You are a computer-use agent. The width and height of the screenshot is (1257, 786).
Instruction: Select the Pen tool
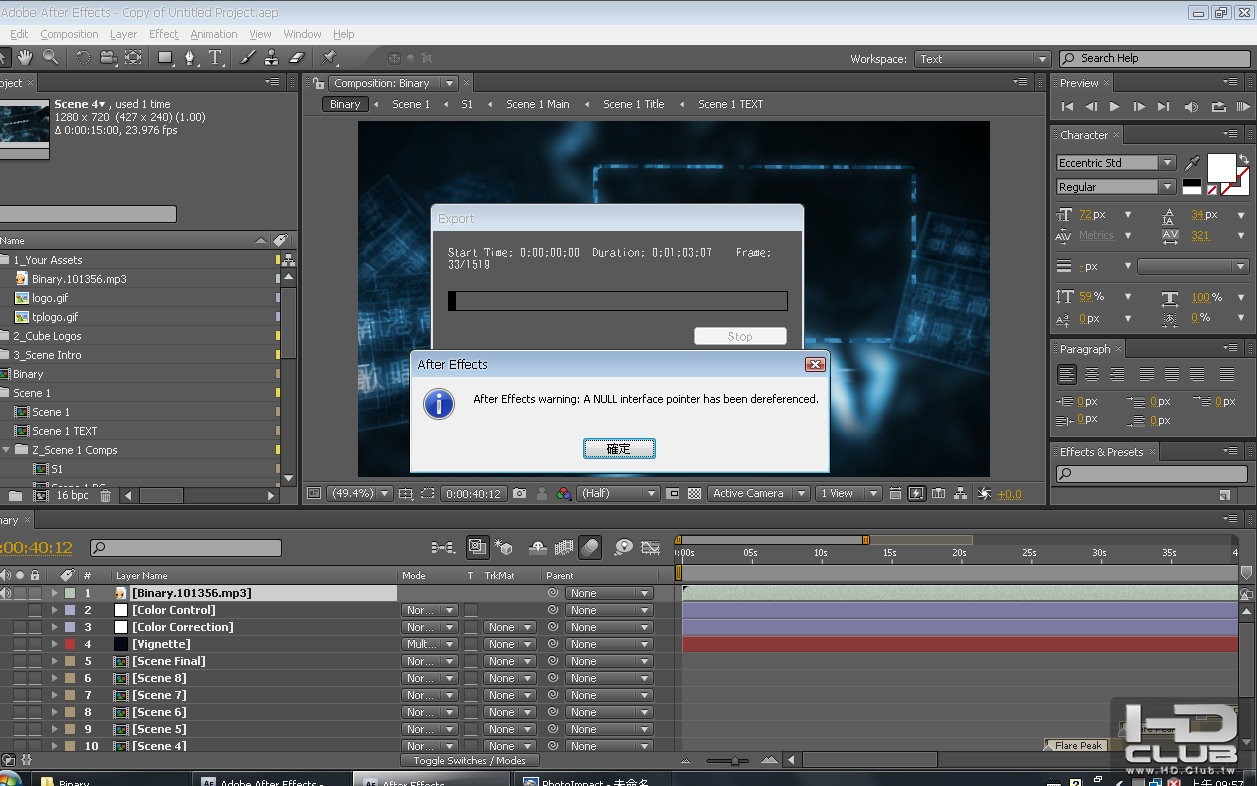[x=190, y=58]
